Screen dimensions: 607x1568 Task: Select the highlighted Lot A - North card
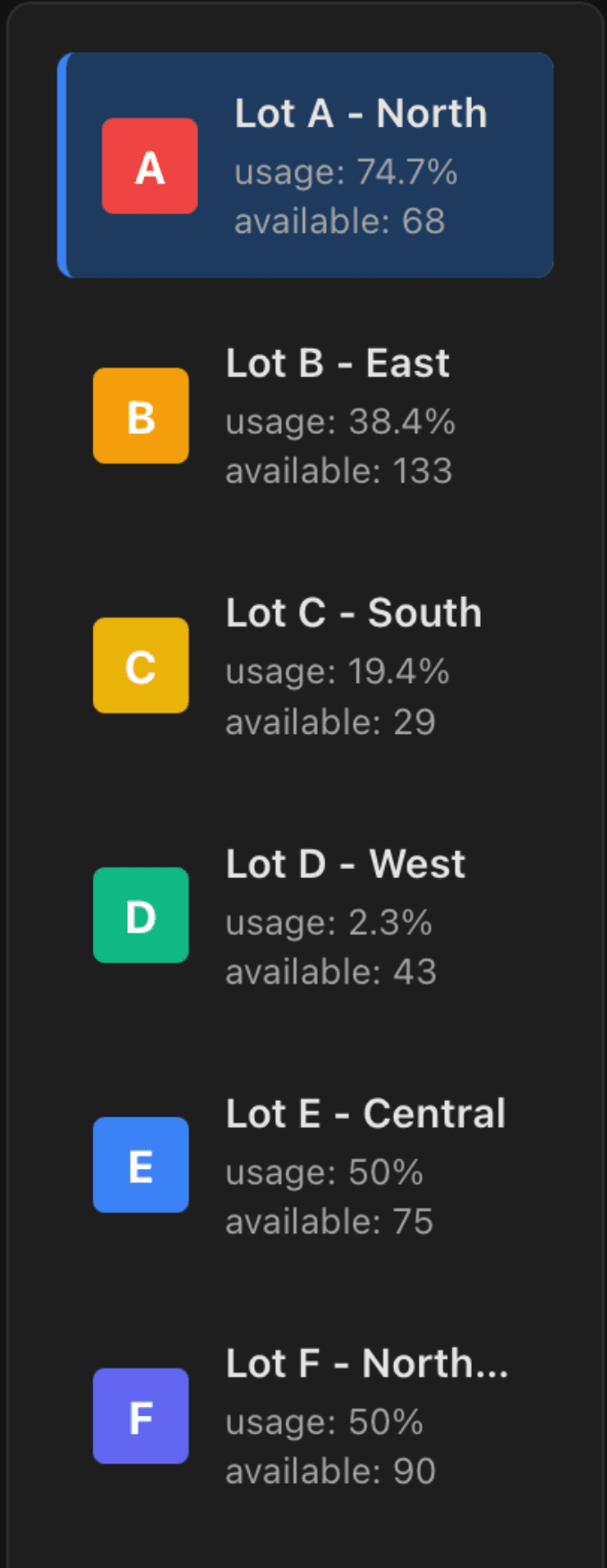point(307,165)
